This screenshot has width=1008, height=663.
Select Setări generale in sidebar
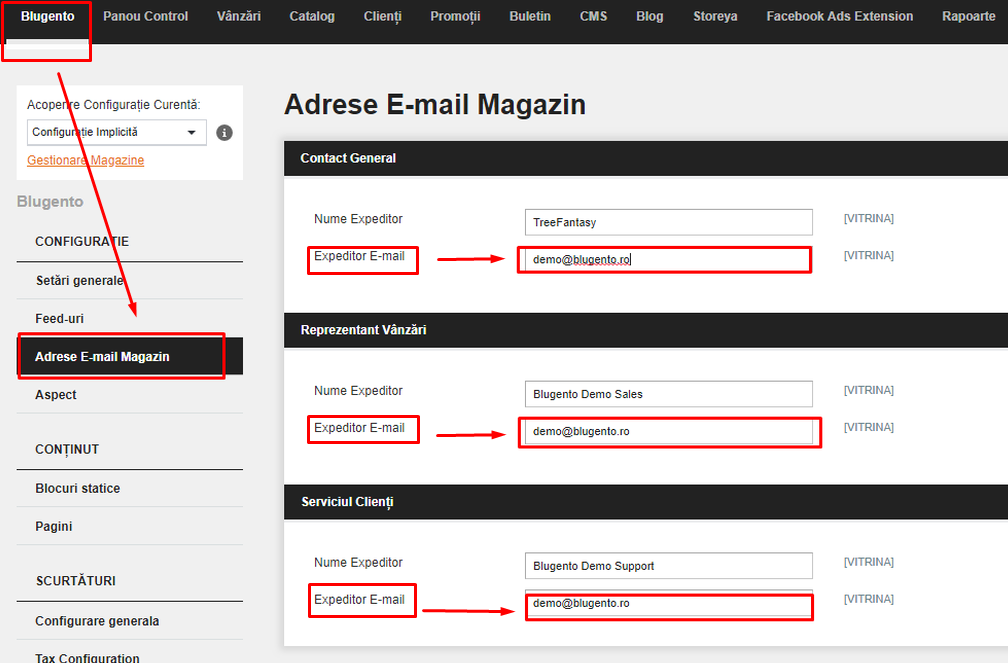(130, 281)
